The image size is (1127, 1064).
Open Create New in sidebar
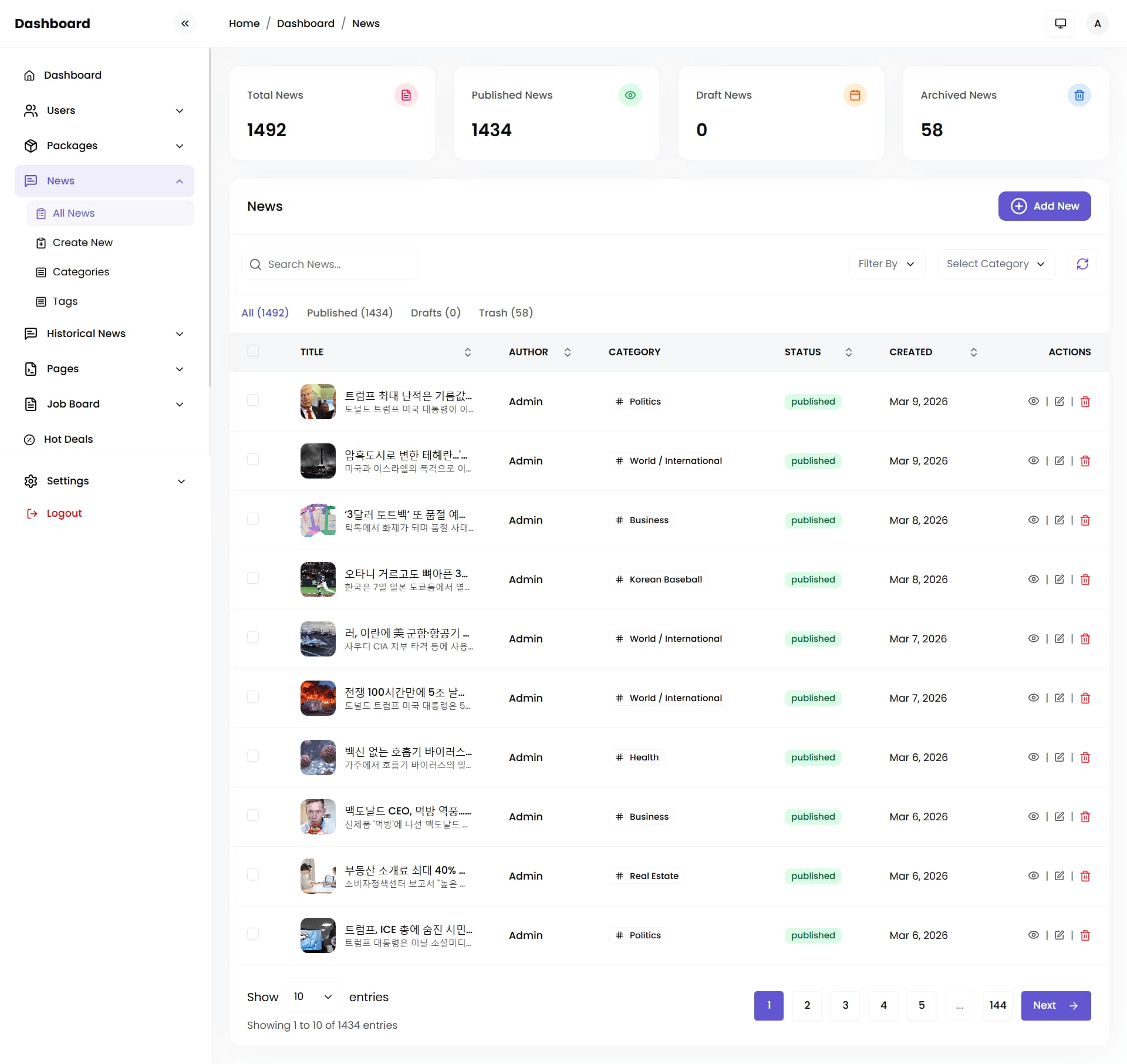(x=110, y=243)
